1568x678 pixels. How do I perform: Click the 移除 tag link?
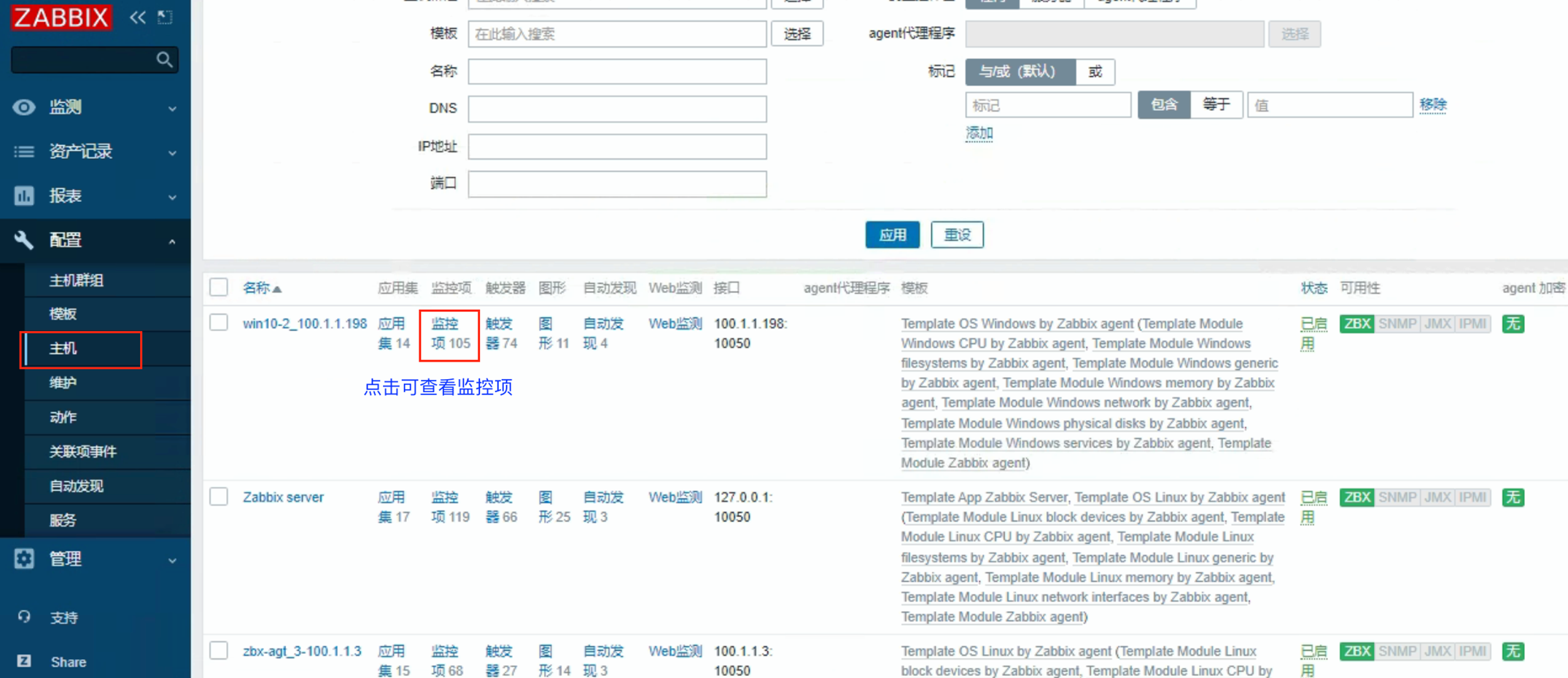[1432, 105]
